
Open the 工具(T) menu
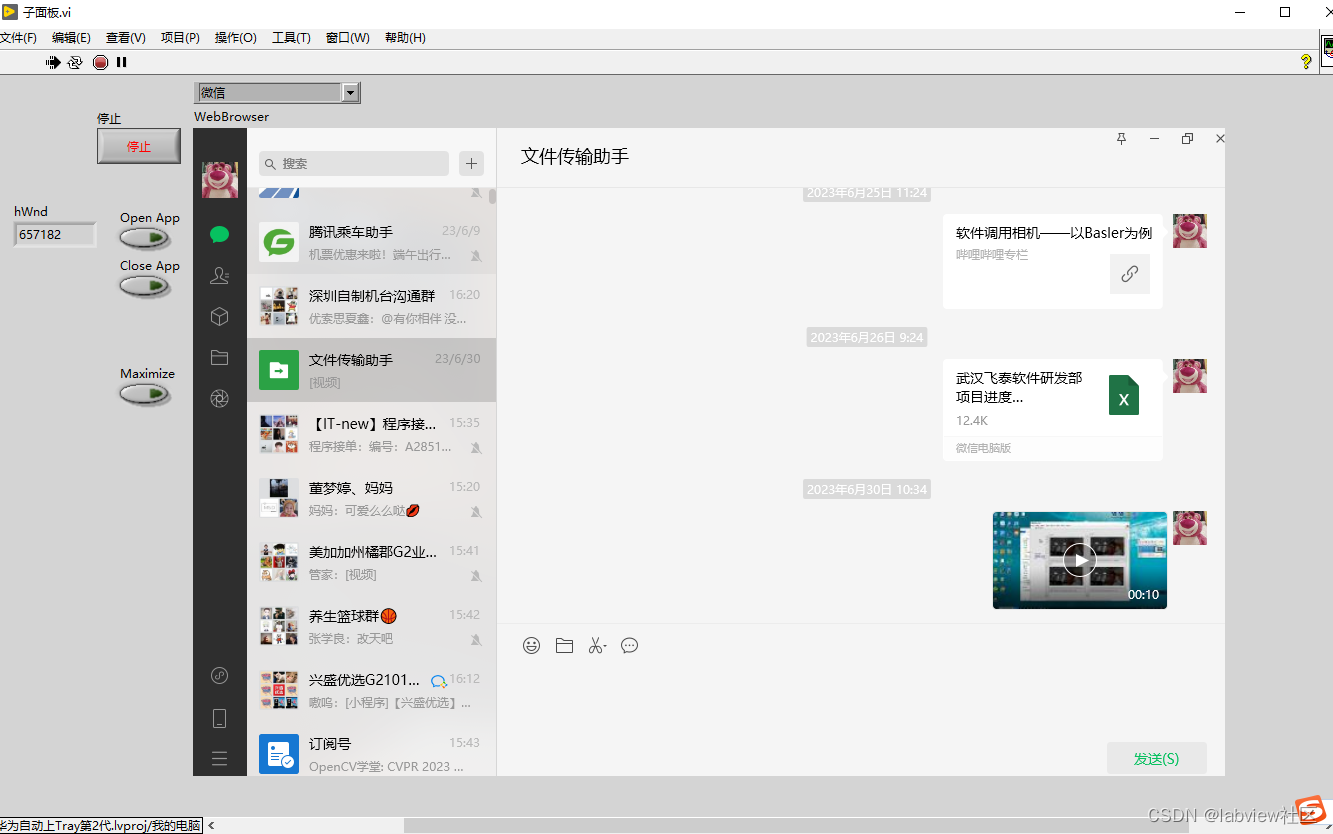290,37
